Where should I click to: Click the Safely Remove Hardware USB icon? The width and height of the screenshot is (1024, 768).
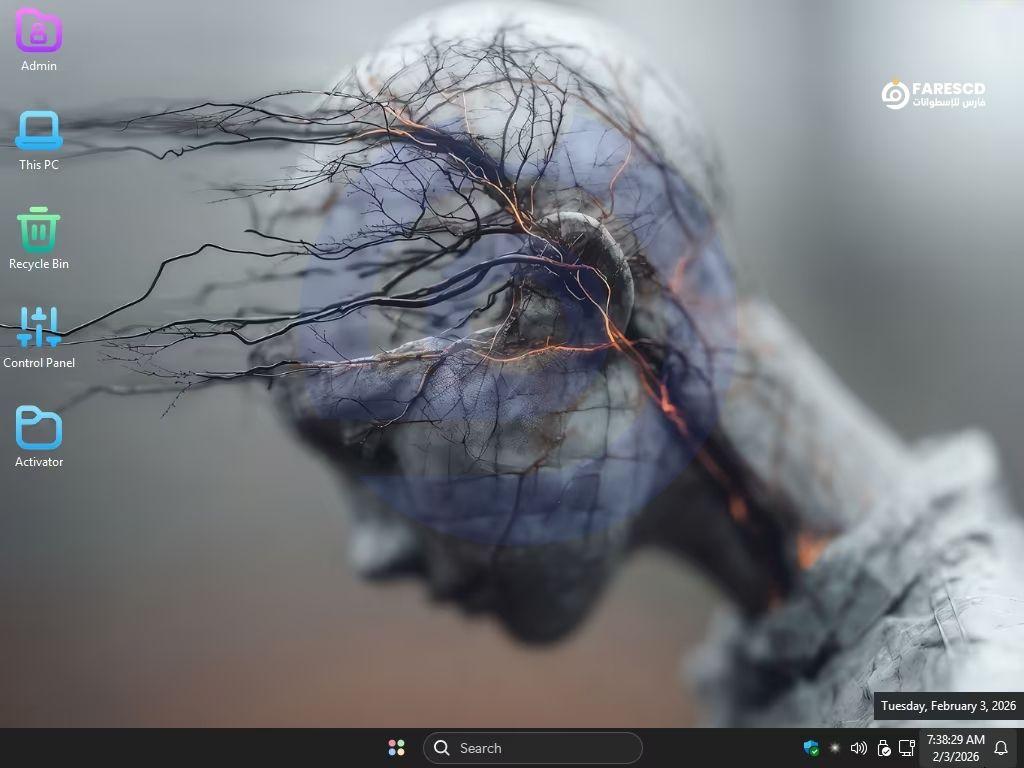(883, 748)
